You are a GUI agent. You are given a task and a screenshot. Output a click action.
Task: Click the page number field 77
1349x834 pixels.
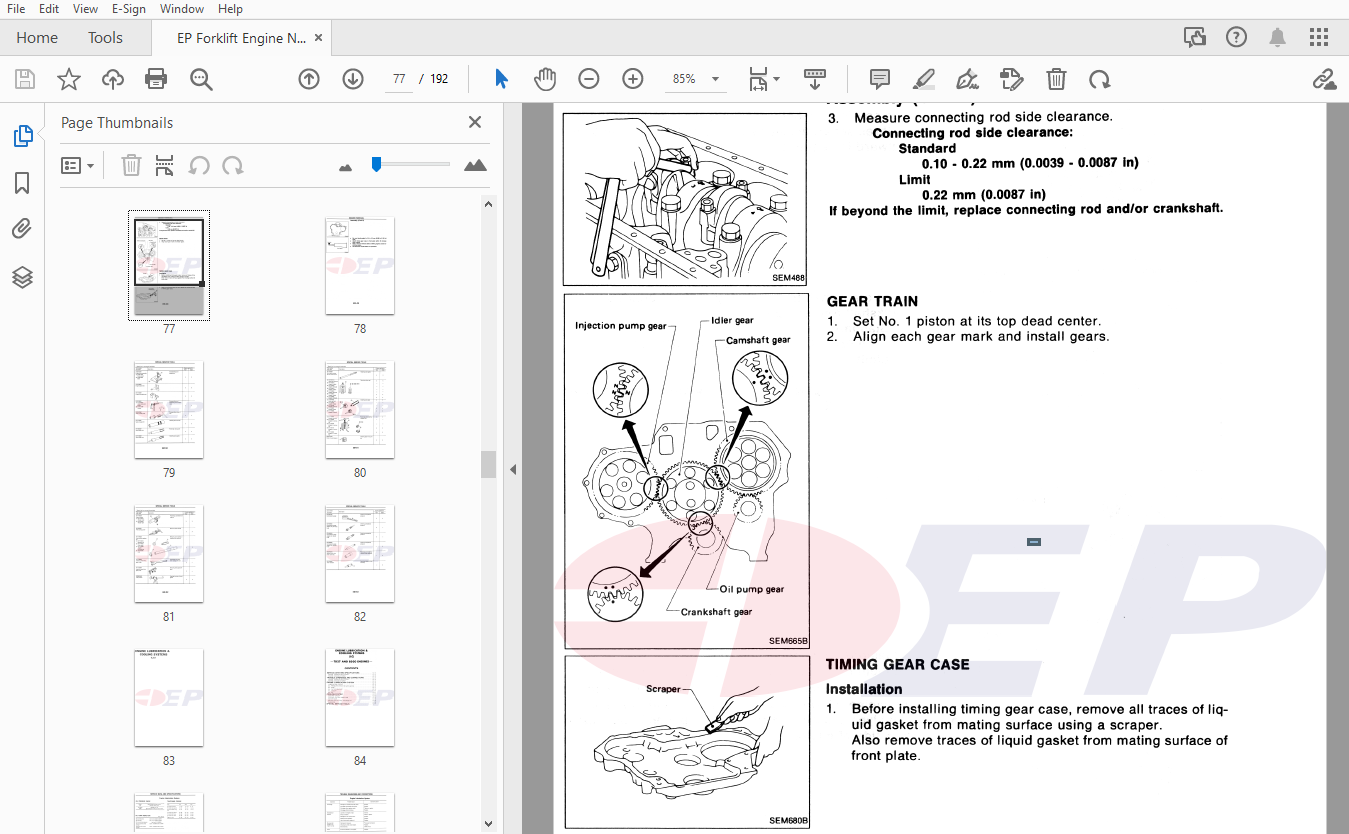[x=398, y=79]
